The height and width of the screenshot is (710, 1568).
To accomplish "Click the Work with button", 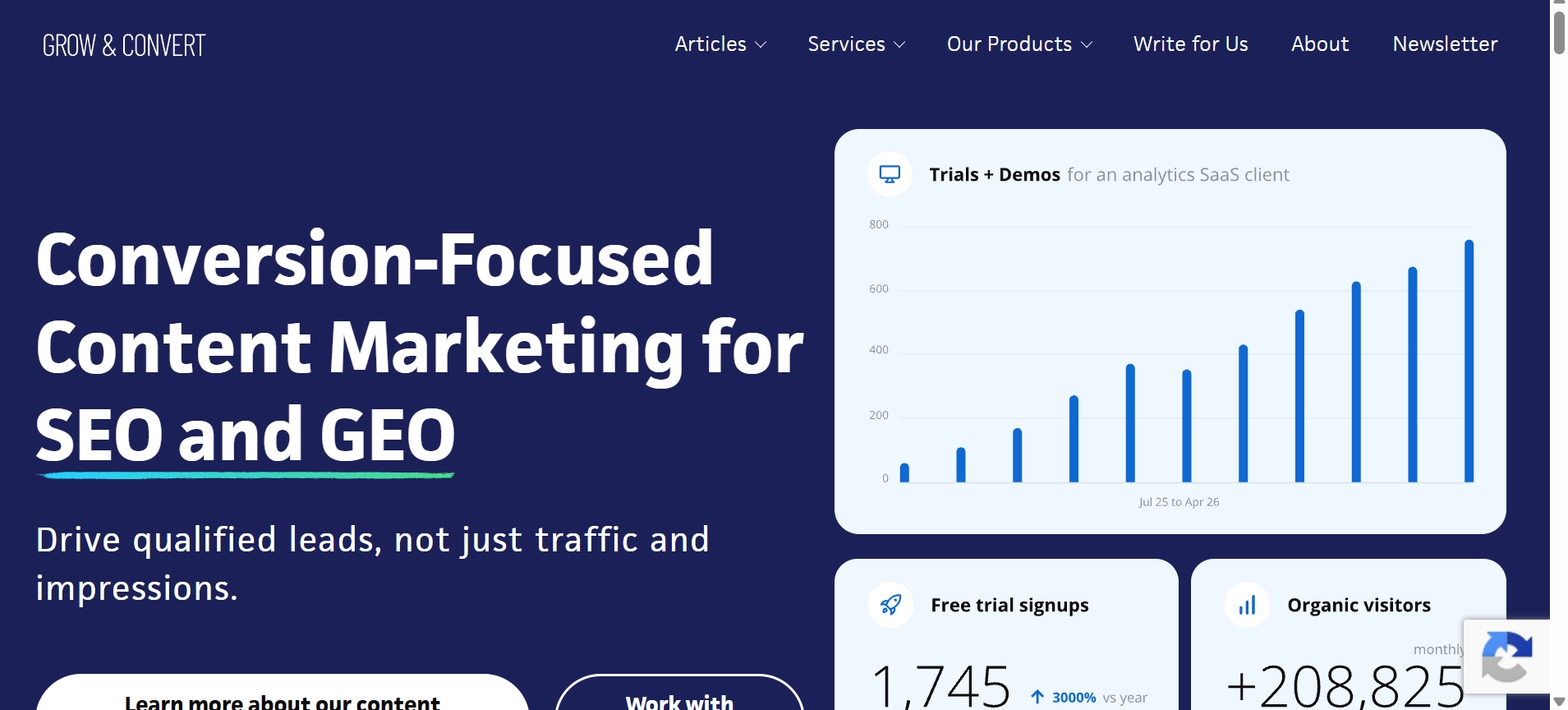I will click(679, 693).
